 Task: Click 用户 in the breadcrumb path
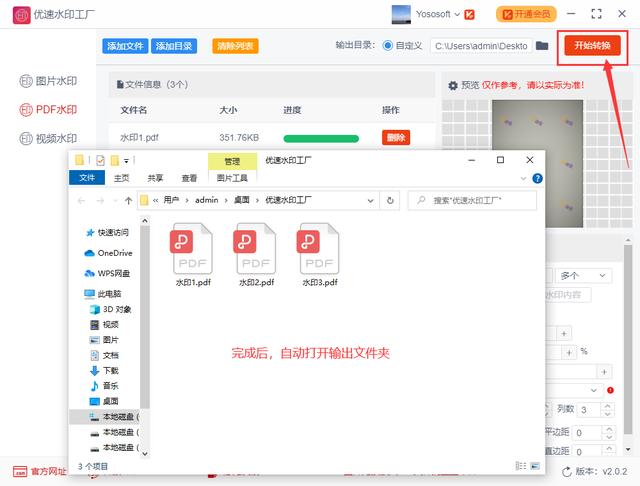point(171,200)
